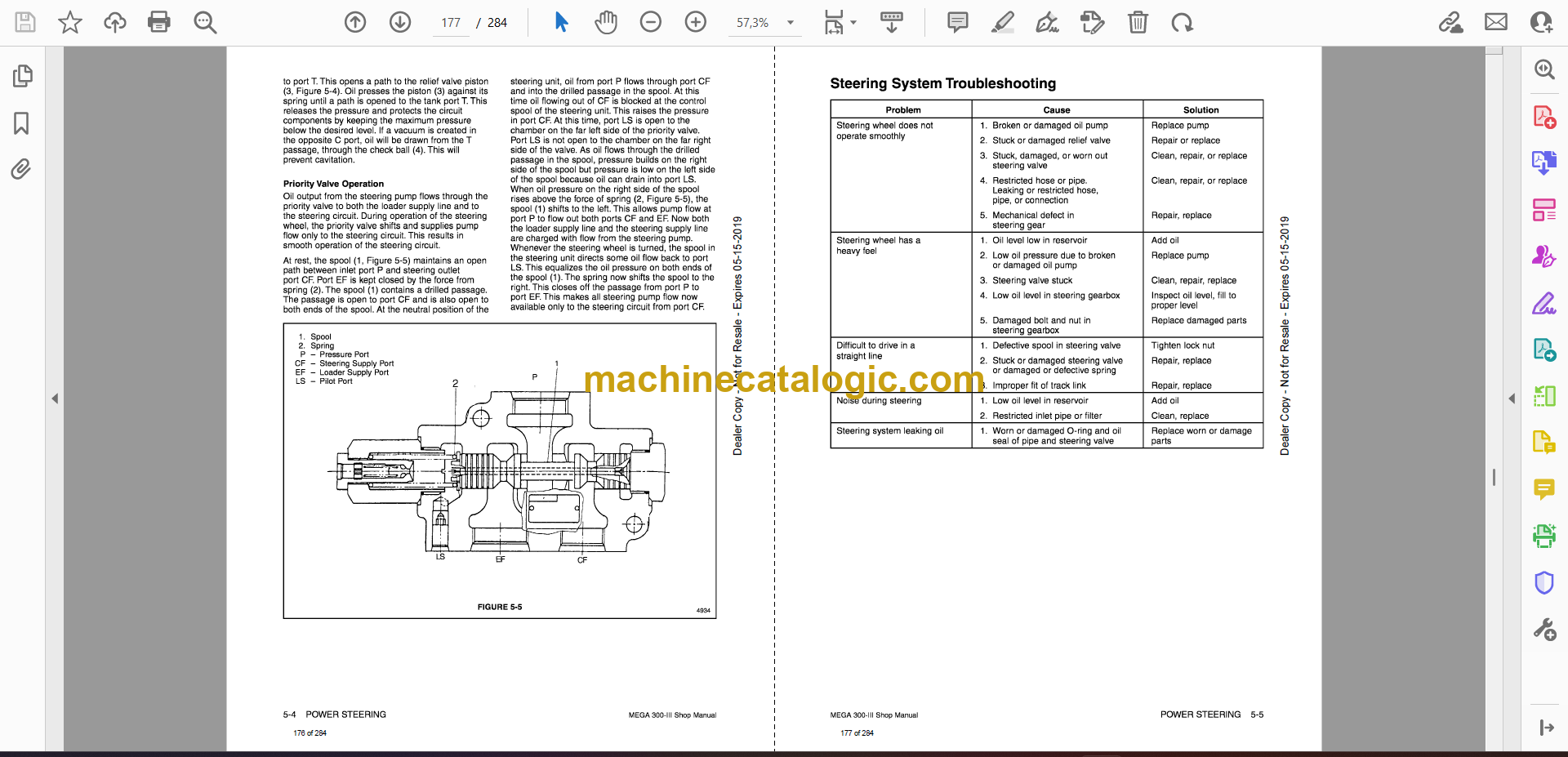The height and width of the screenshot is (757, 1568).
Task: Expand the tools pane with the bottom arrow
Action: (1546, 728)
